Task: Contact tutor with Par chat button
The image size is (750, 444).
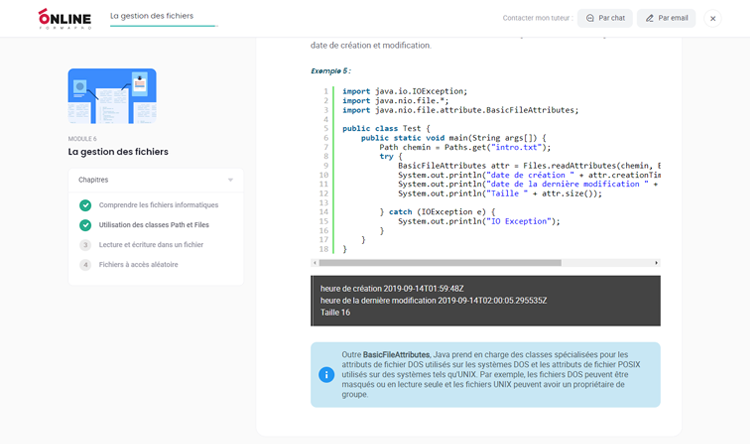Action: pos(605,18)
